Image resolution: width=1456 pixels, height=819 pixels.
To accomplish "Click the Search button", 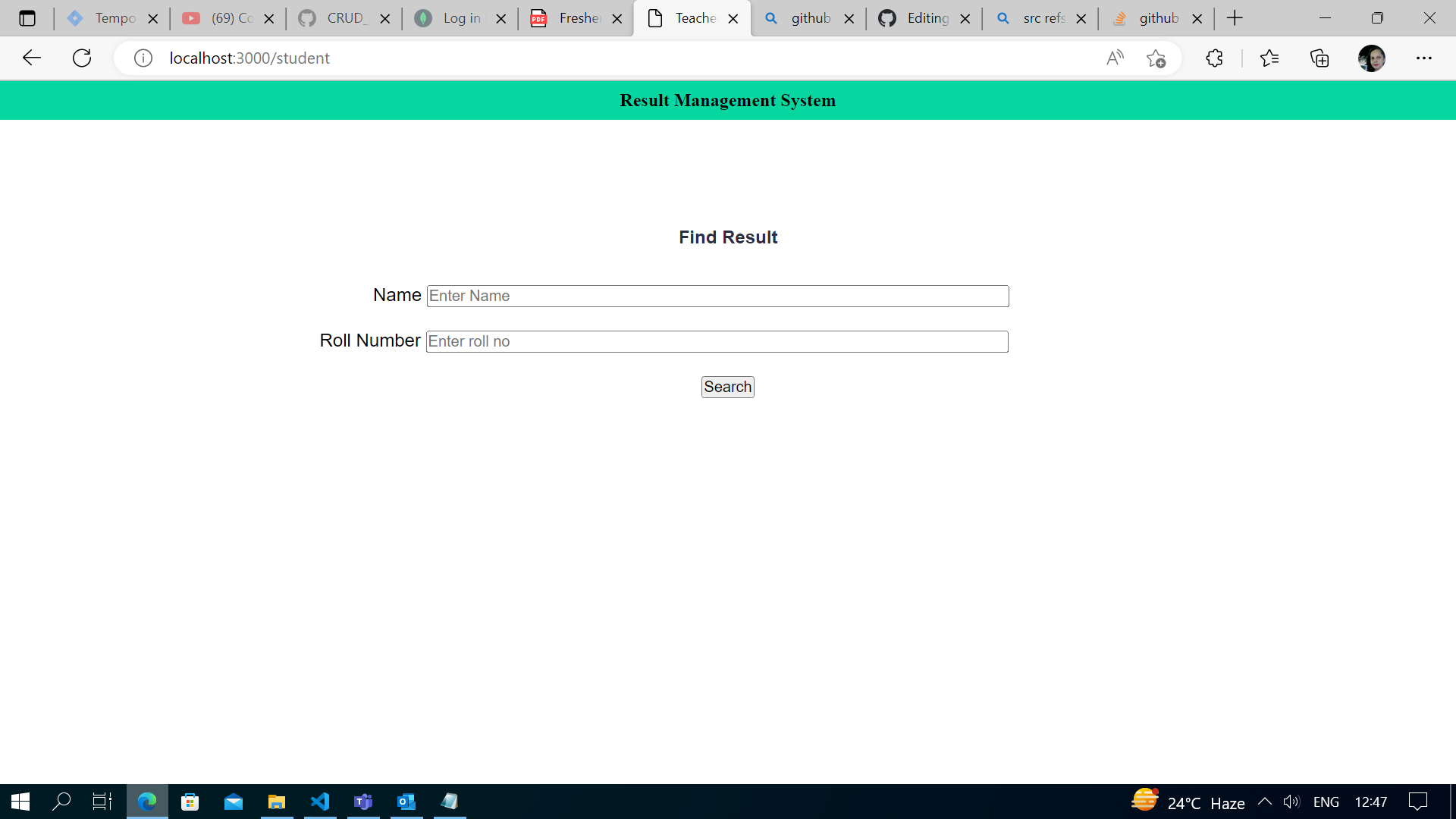I will tap(727, 387).
